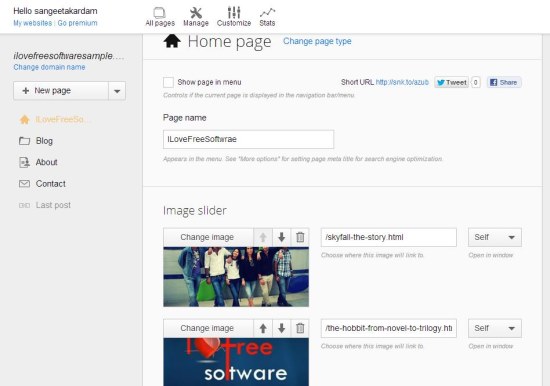Move second slider image up
Screen dimensions: 550x386
coord(263,328)
